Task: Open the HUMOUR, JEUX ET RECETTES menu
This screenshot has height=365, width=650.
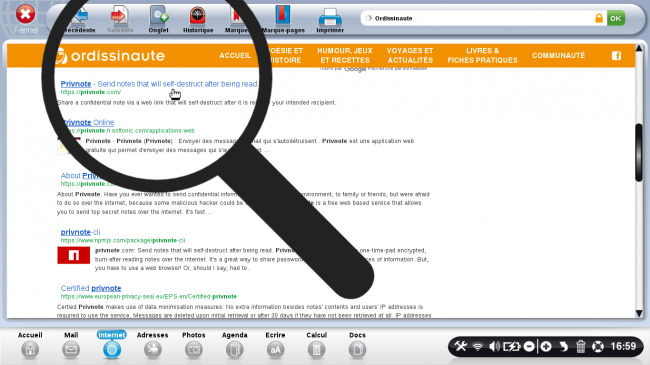Action: point(345,56)
